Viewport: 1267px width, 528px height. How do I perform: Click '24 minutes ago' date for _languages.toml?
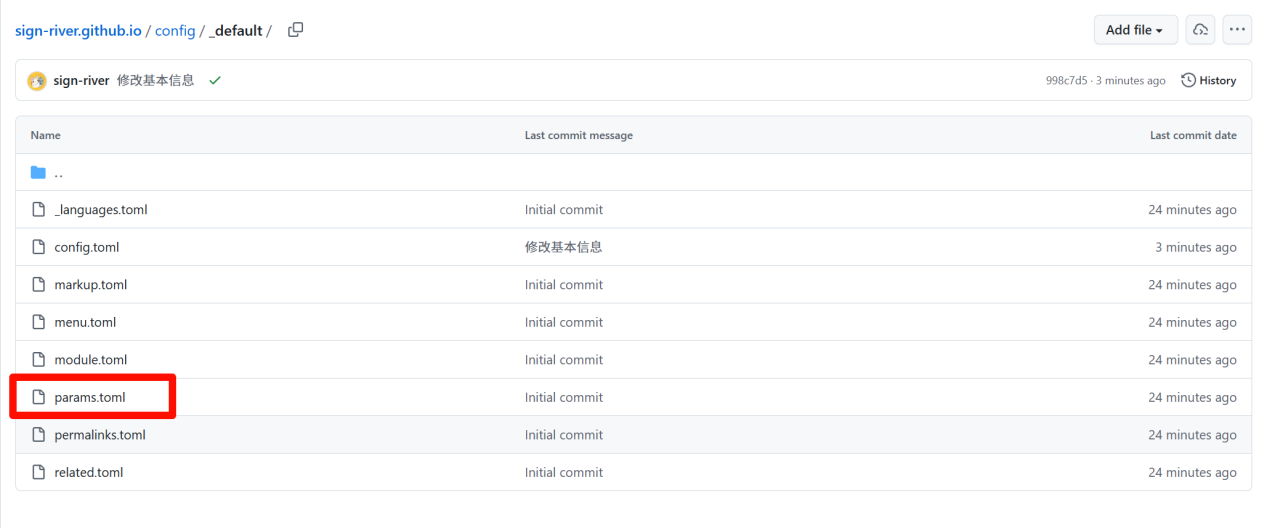pyautogui.click(x=1192, y=210)
